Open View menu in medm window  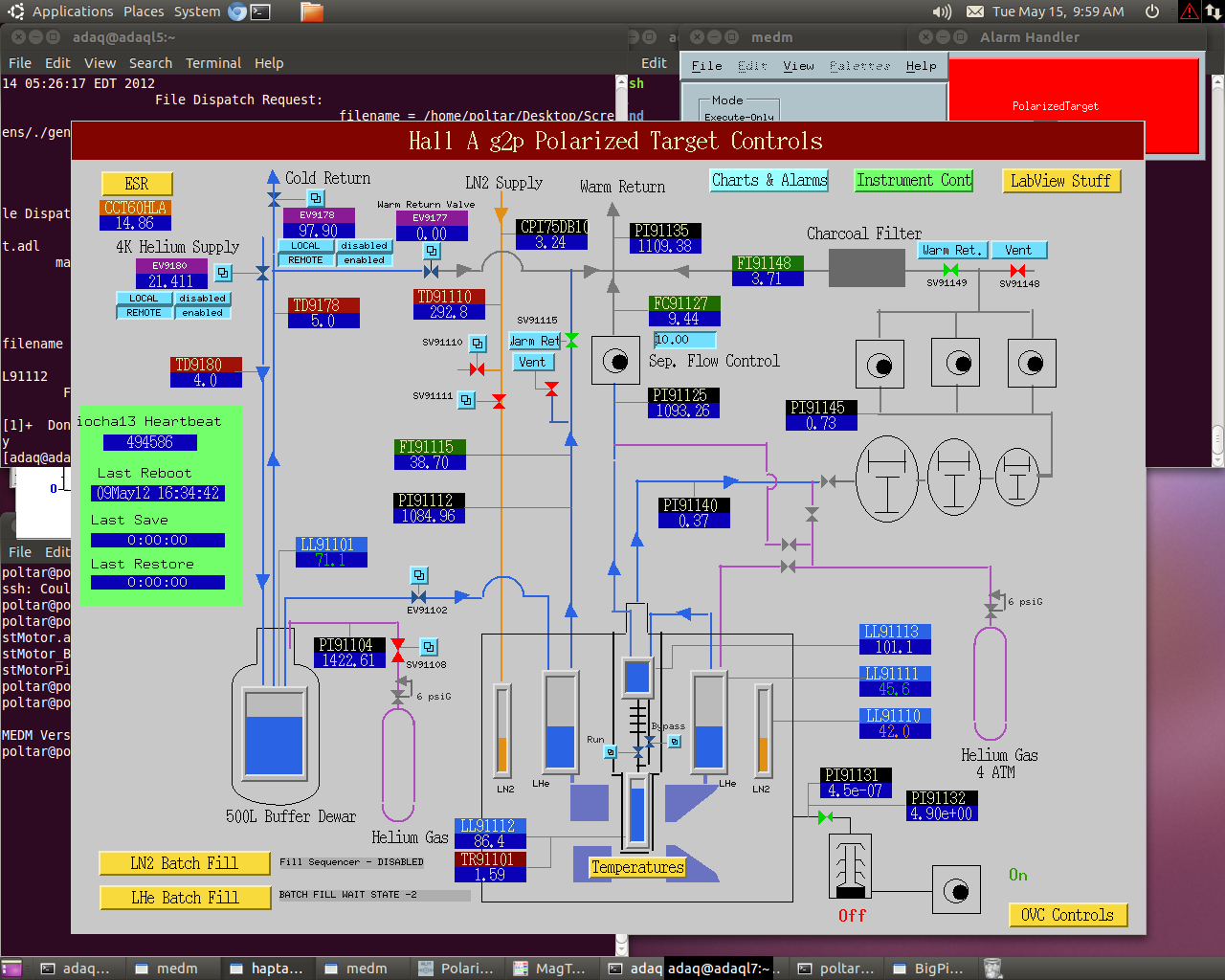(798, 66)
